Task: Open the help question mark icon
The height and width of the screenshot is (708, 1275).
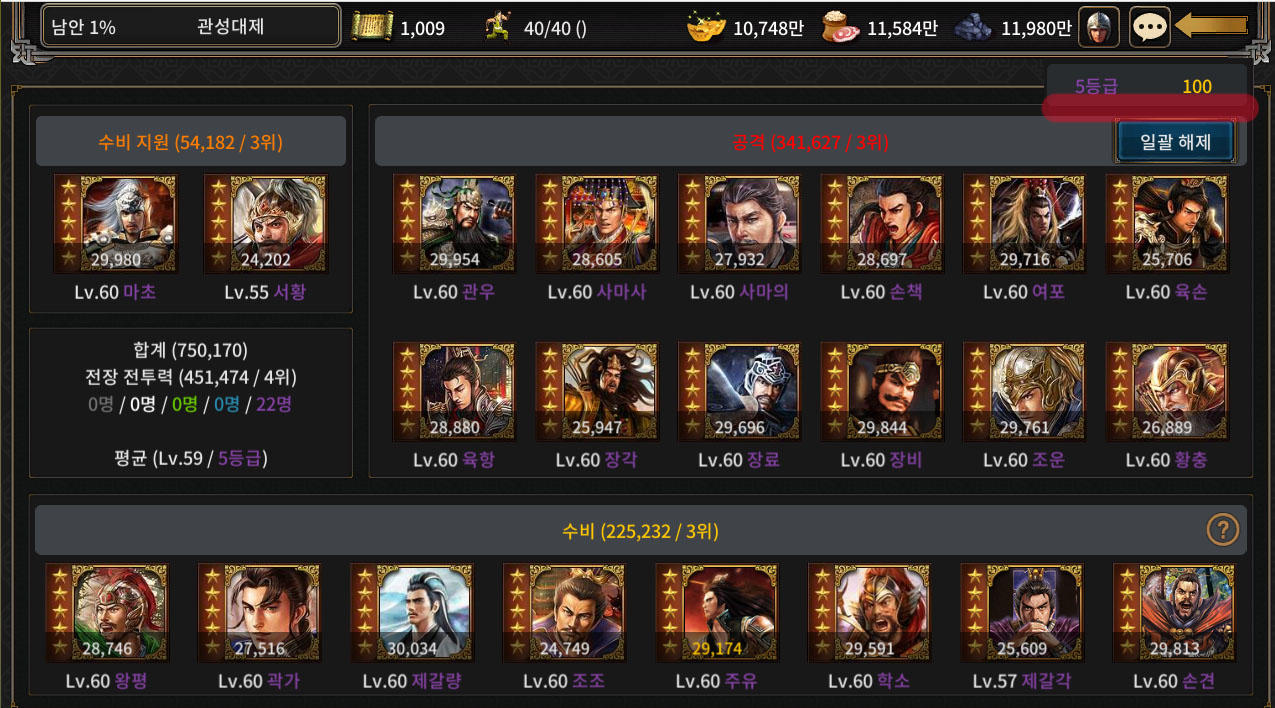Action: [x=1222, y=529]
